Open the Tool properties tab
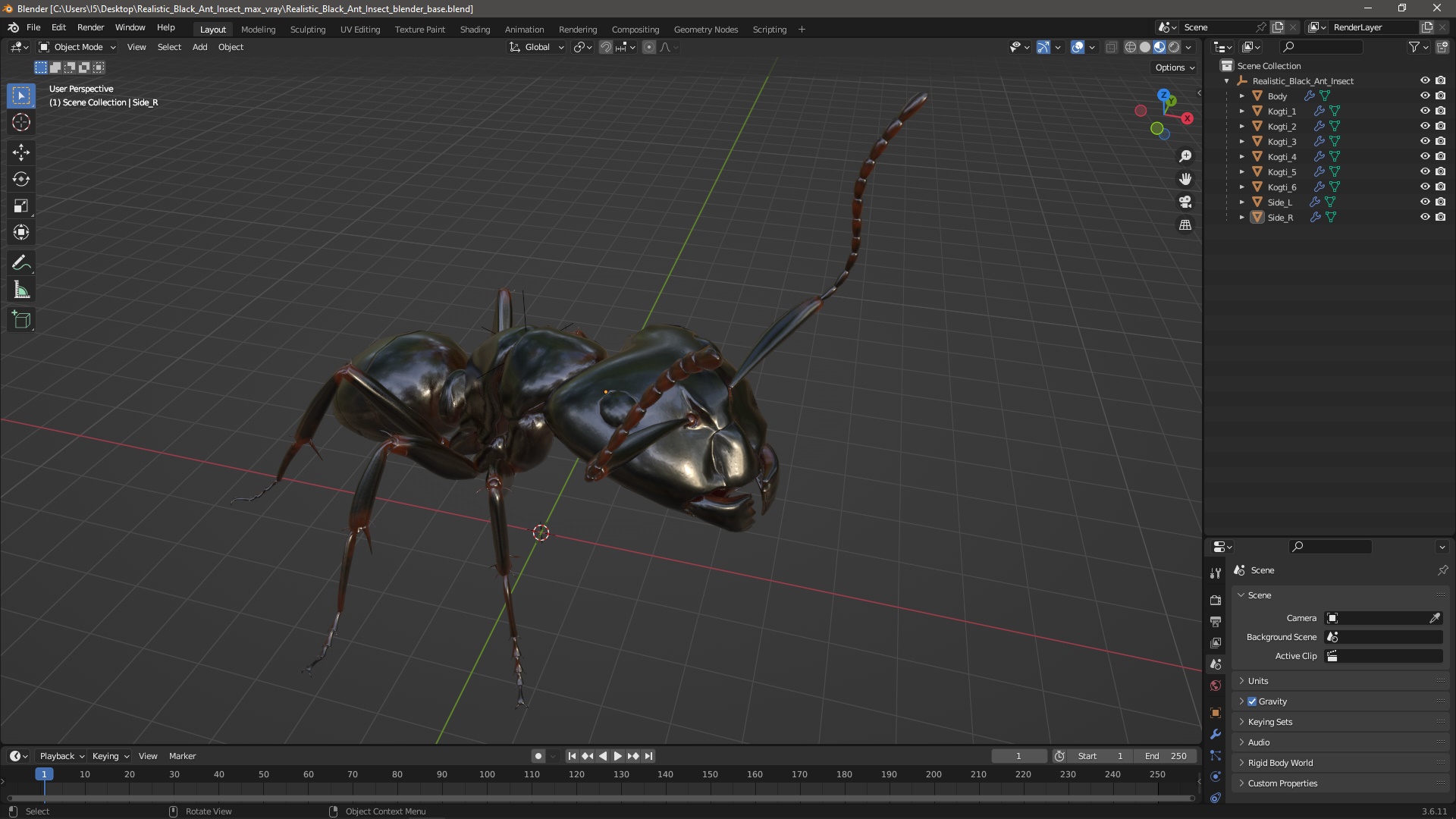The image size is (1456, 819). (1216, 573)
